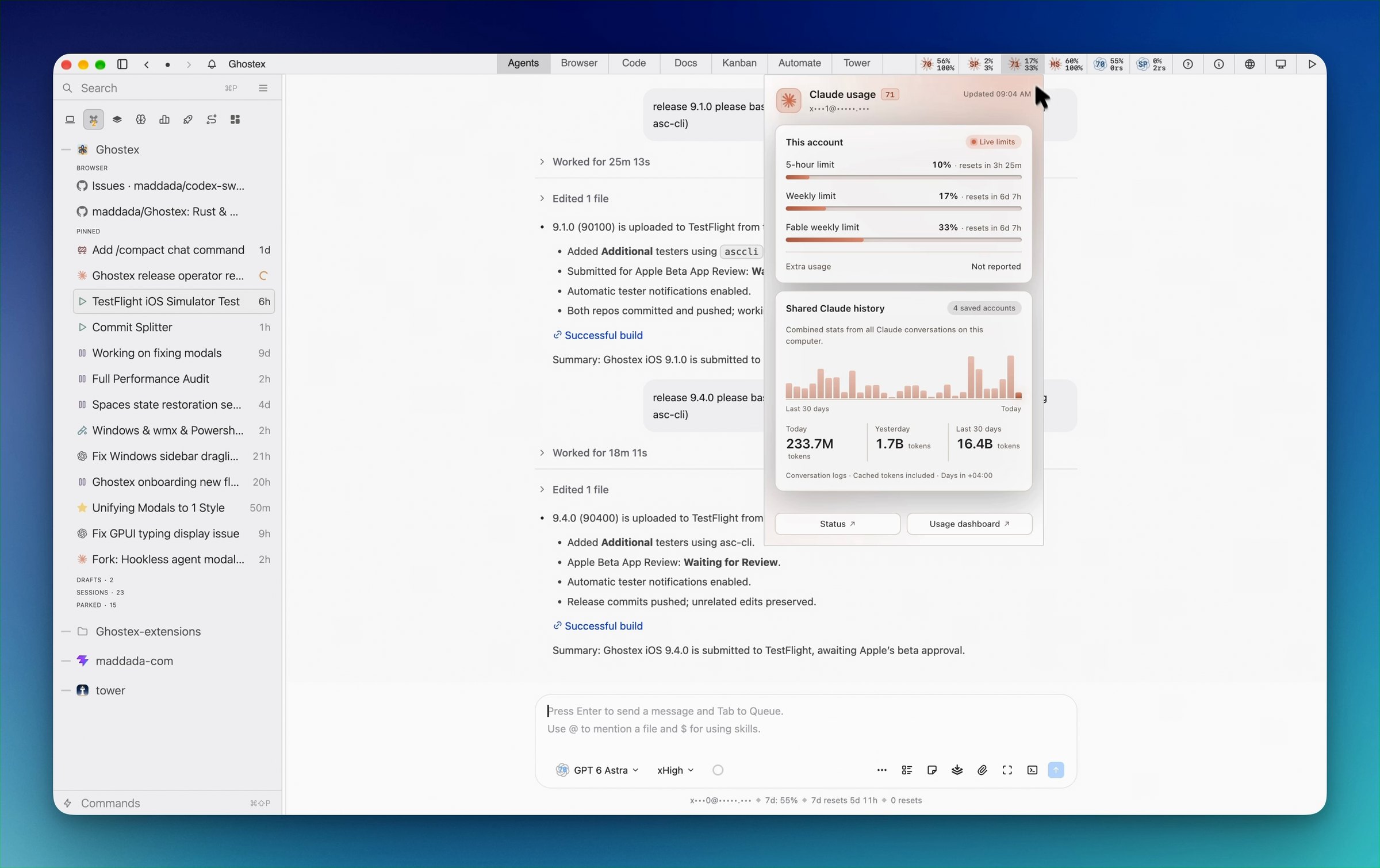Select the command-key icon with badge 2
Viewport: 1380px width, 868px height.
click(93, 120)
